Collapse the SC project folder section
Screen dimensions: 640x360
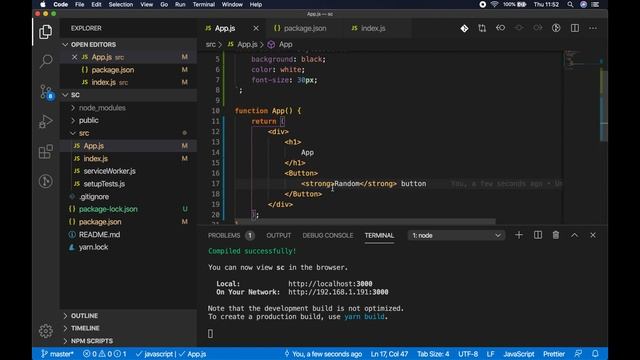[x=65, y=95]
